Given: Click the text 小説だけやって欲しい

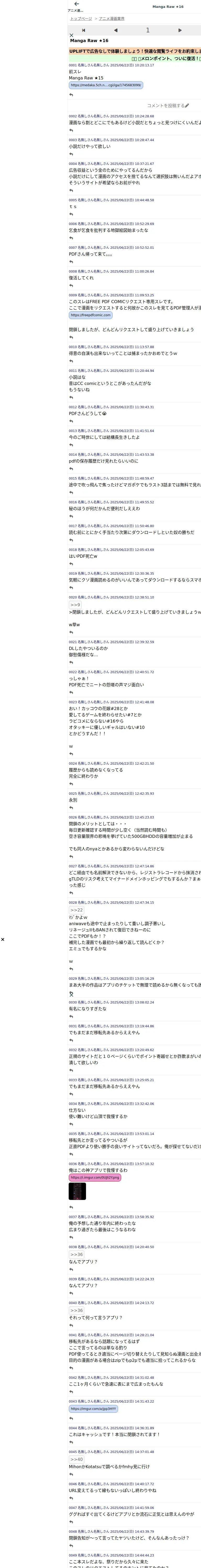Looking at the screenshot, I should [90, 147].
